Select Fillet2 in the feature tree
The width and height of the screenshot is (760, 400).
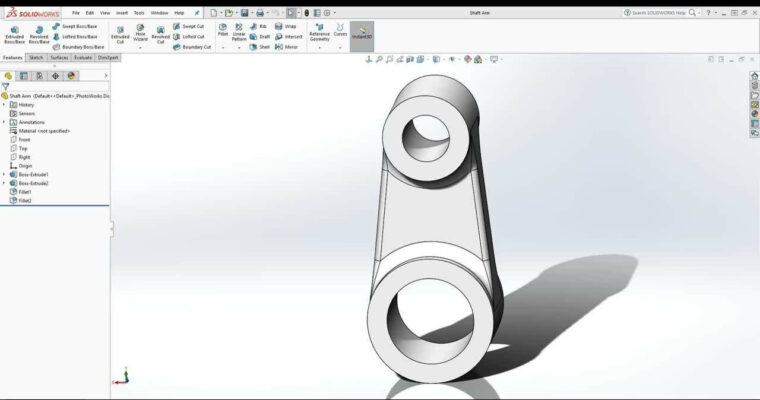coord(21,200)
